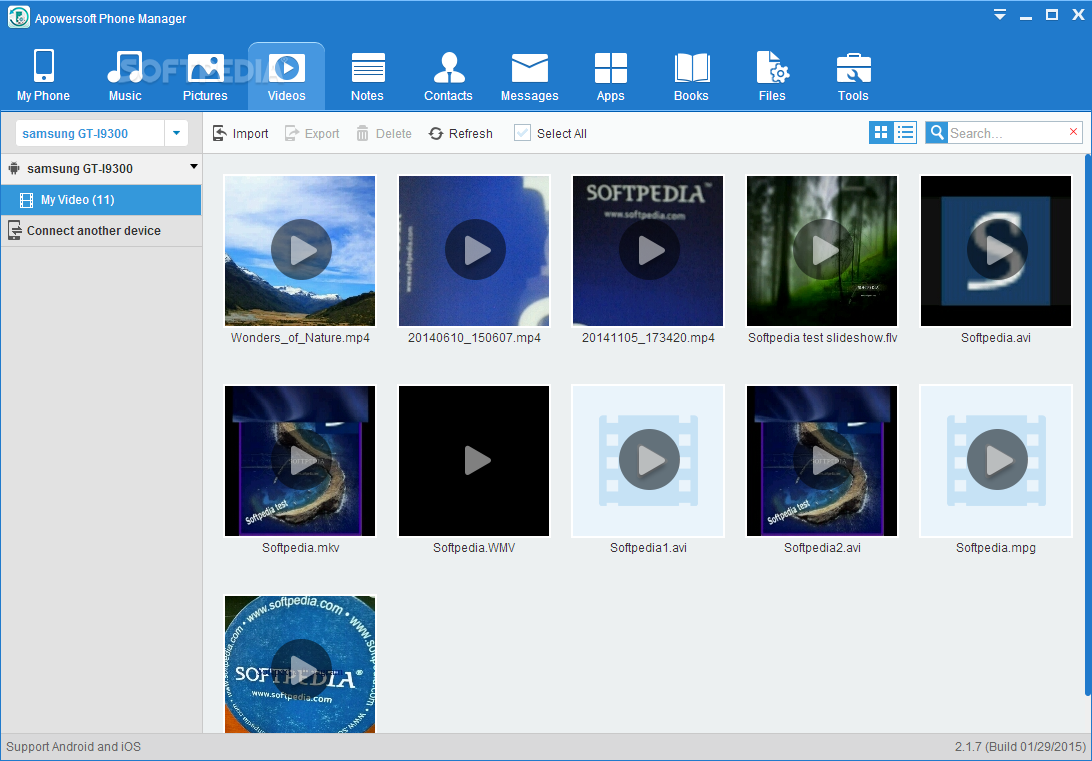Click the Softpedia.mkv file name
The width and height of the screenshot is (1092, 761).
point(301,548)
